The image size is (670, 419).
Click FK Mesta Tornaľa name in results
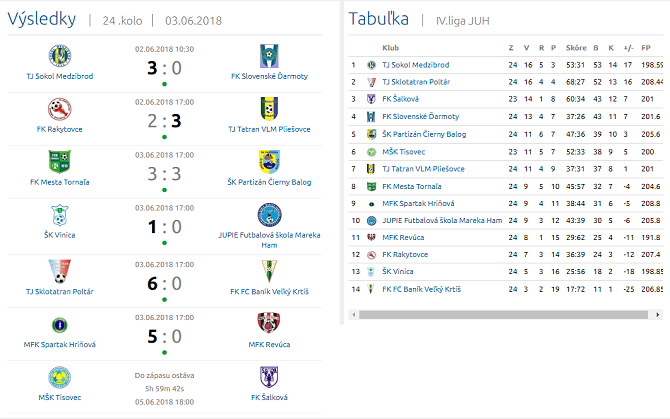pos(60,182)
